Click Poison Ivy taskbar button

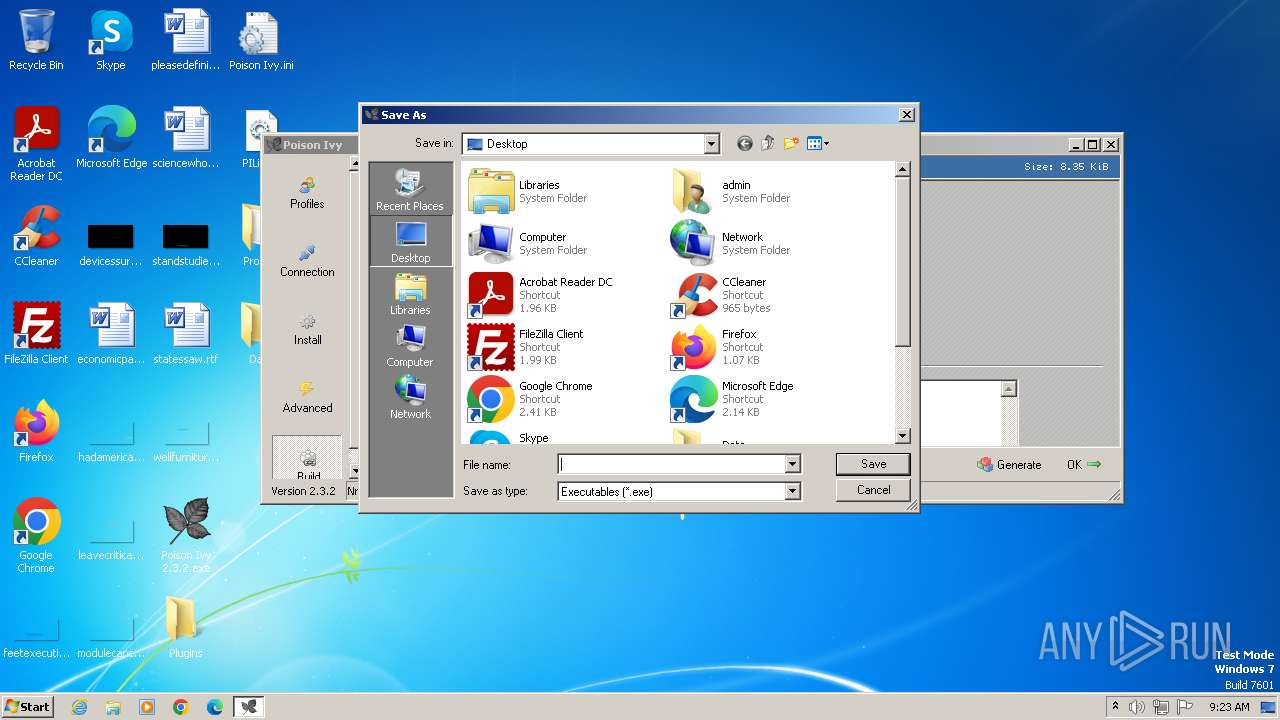point(248,707)
